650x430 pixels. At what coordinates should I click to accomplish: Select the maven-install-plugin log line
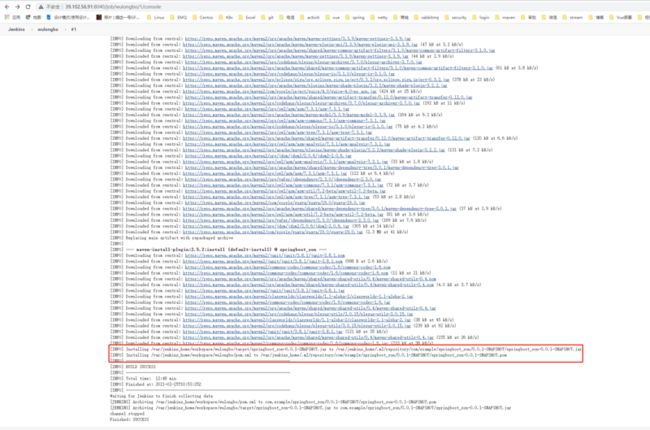click(218, 250)
